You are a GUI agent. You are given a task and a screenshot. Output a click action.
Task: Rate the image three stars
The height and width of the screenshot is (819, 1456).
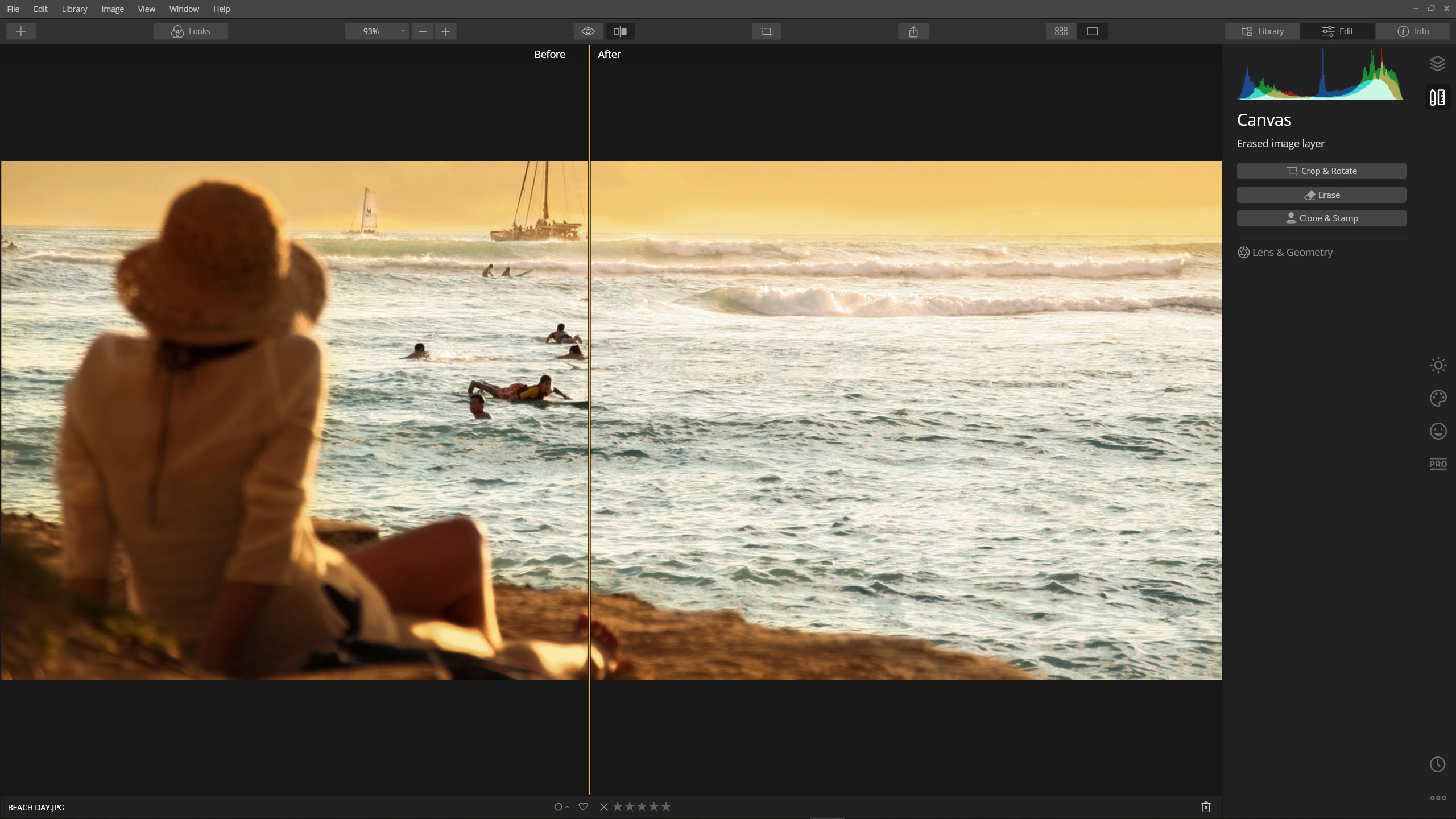pos(642,806)
